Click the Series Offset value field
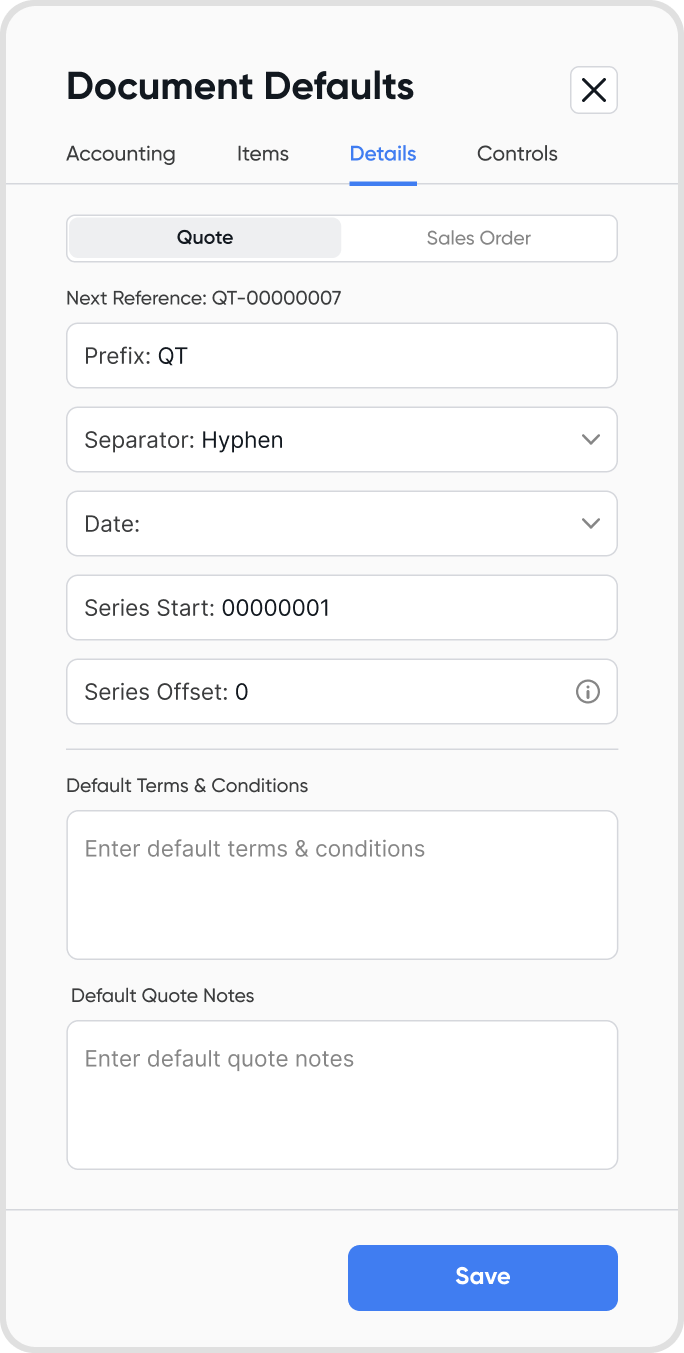Image resolution: width=684 pixels, height=1353 pixels. 320,692
